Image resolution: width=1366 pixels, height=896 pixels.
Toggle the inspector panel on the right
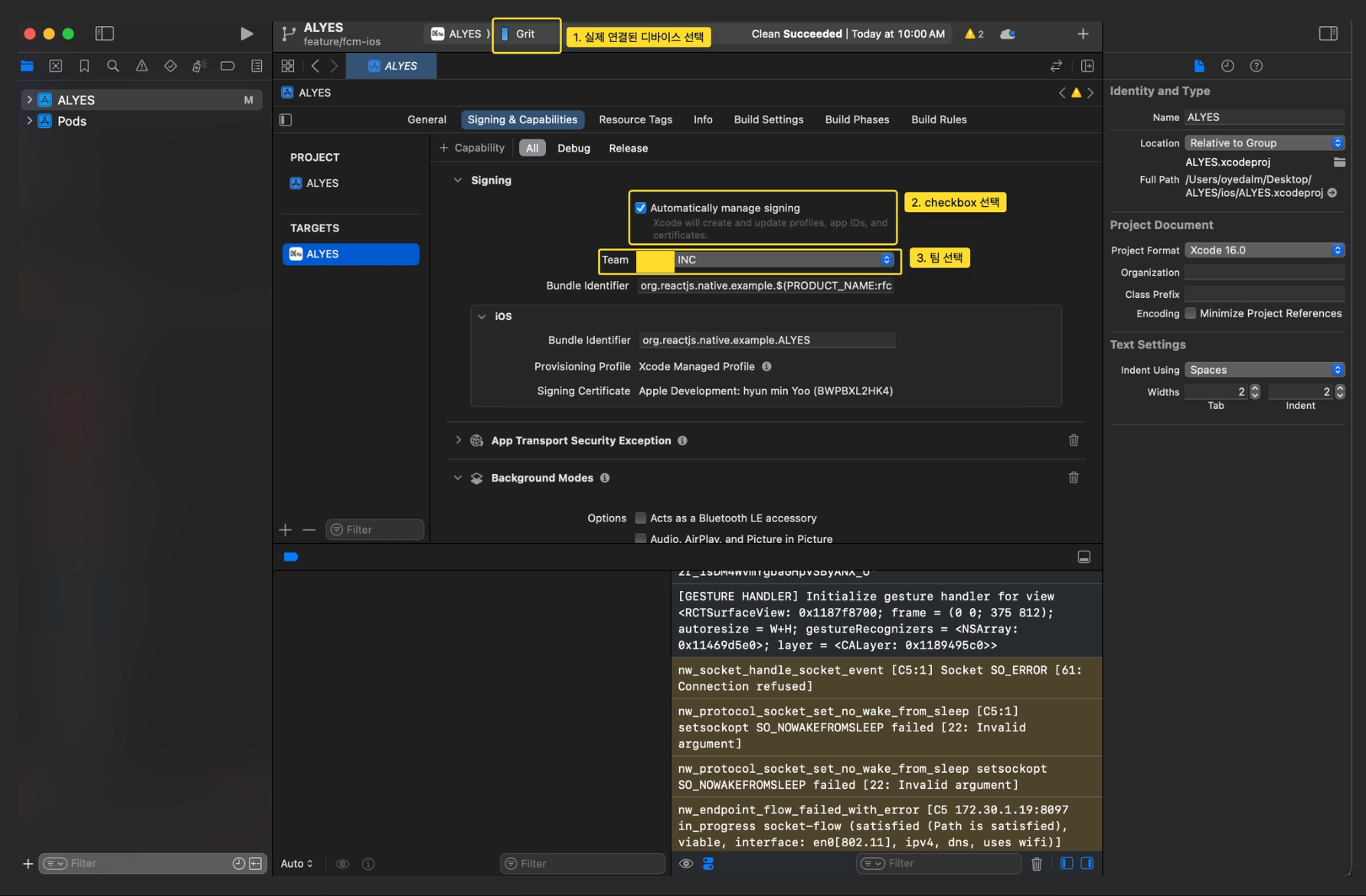coord(1328,34)
